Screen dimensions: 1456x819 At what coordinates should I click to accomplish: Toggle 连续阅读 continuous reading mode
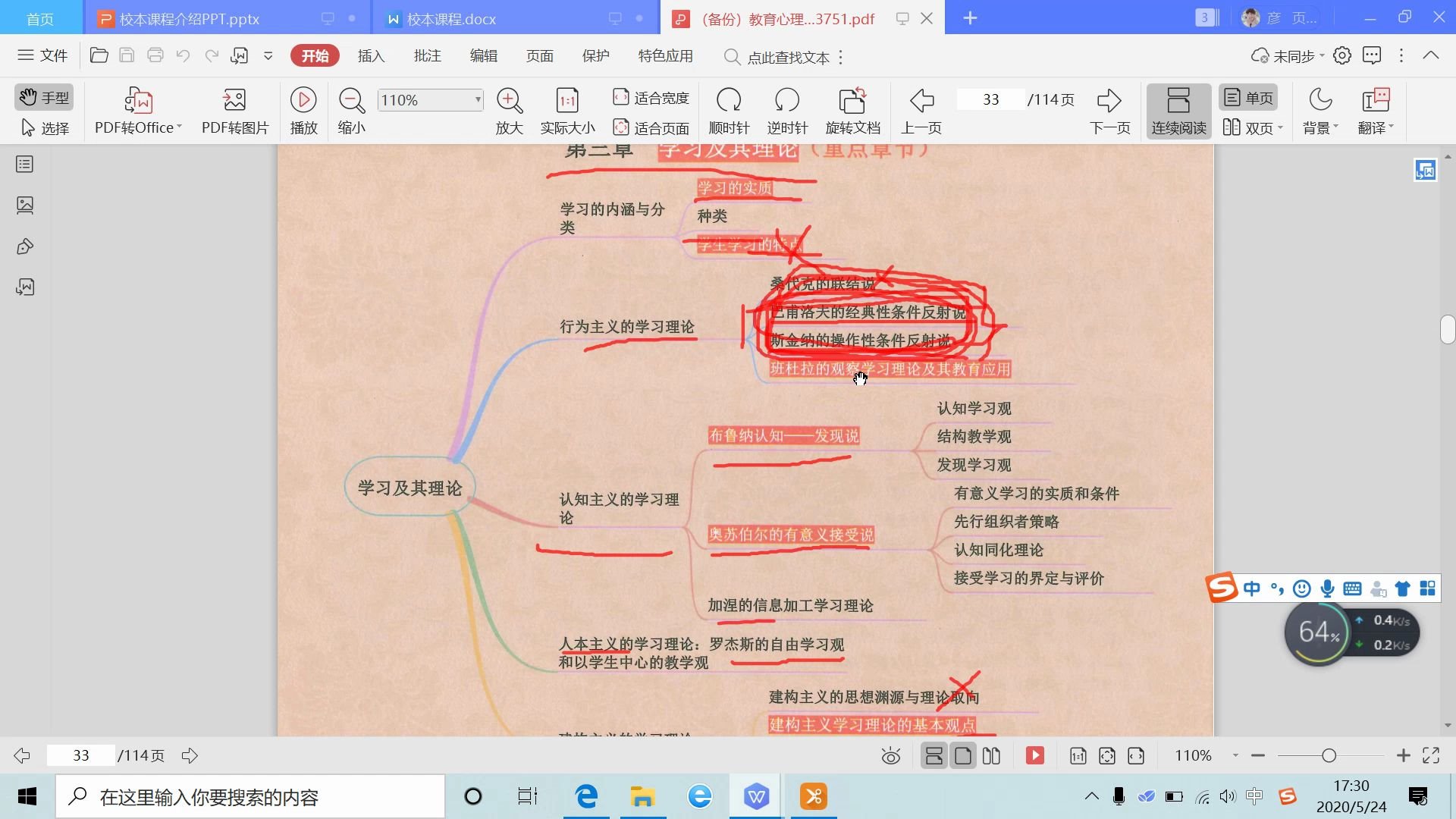(1177, 110)
